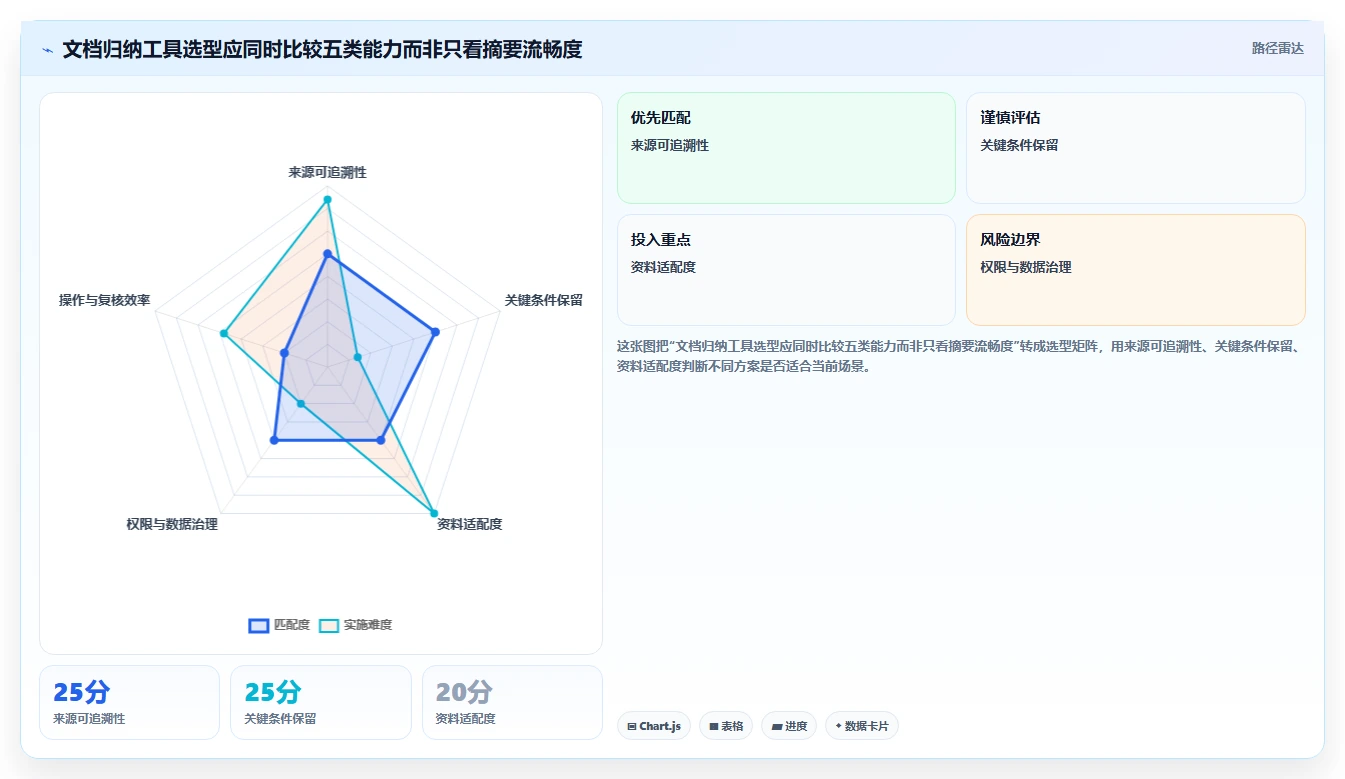Click the 关键条件保留 radar axis label

[543, 300]
